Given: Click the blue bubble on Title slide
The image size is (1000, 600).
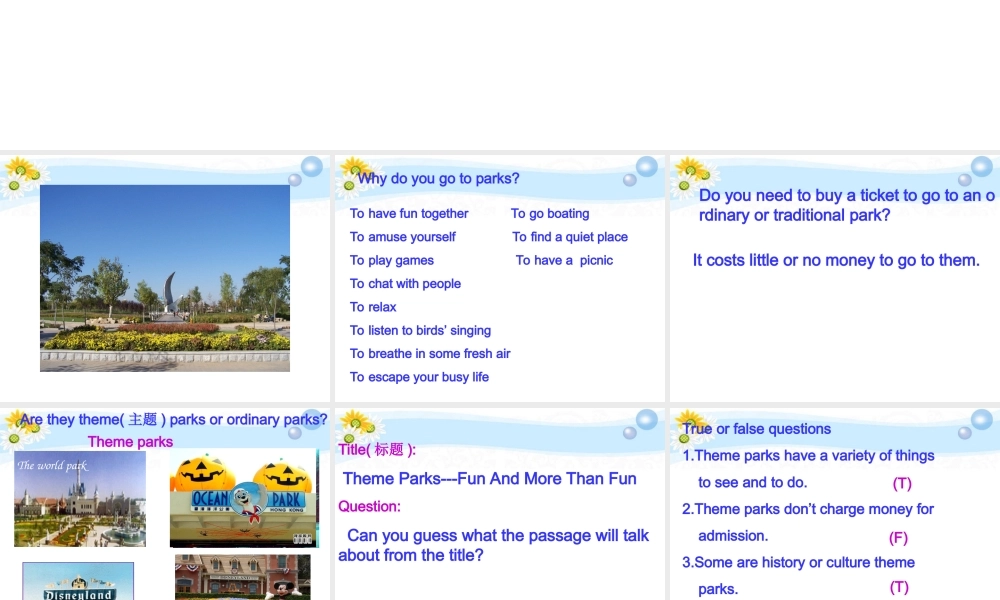Looking at the screenshot, I should pos(646,420).
